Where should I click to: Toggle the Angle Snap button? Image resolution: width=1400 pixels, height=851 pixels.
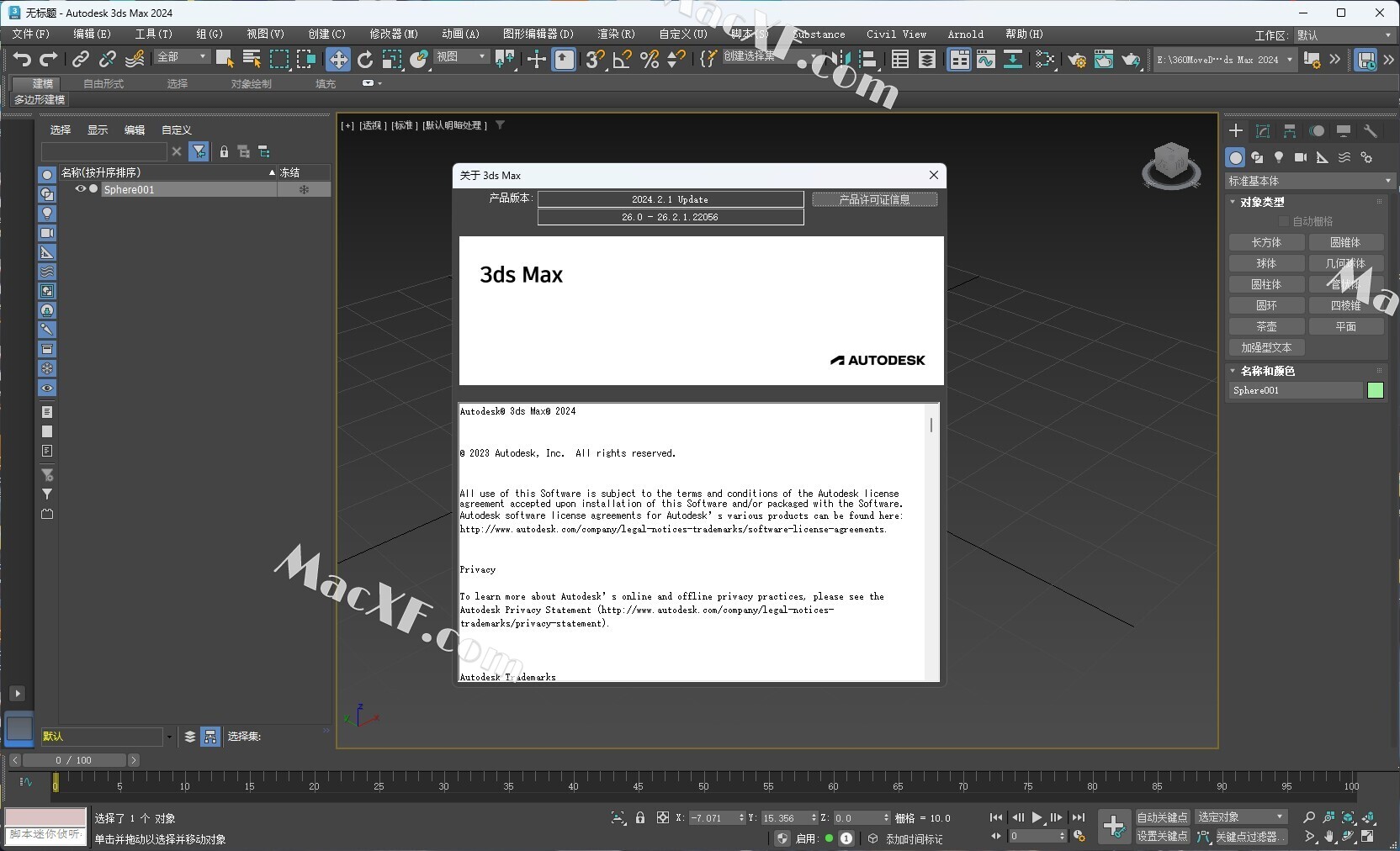[x=623, y=59]
